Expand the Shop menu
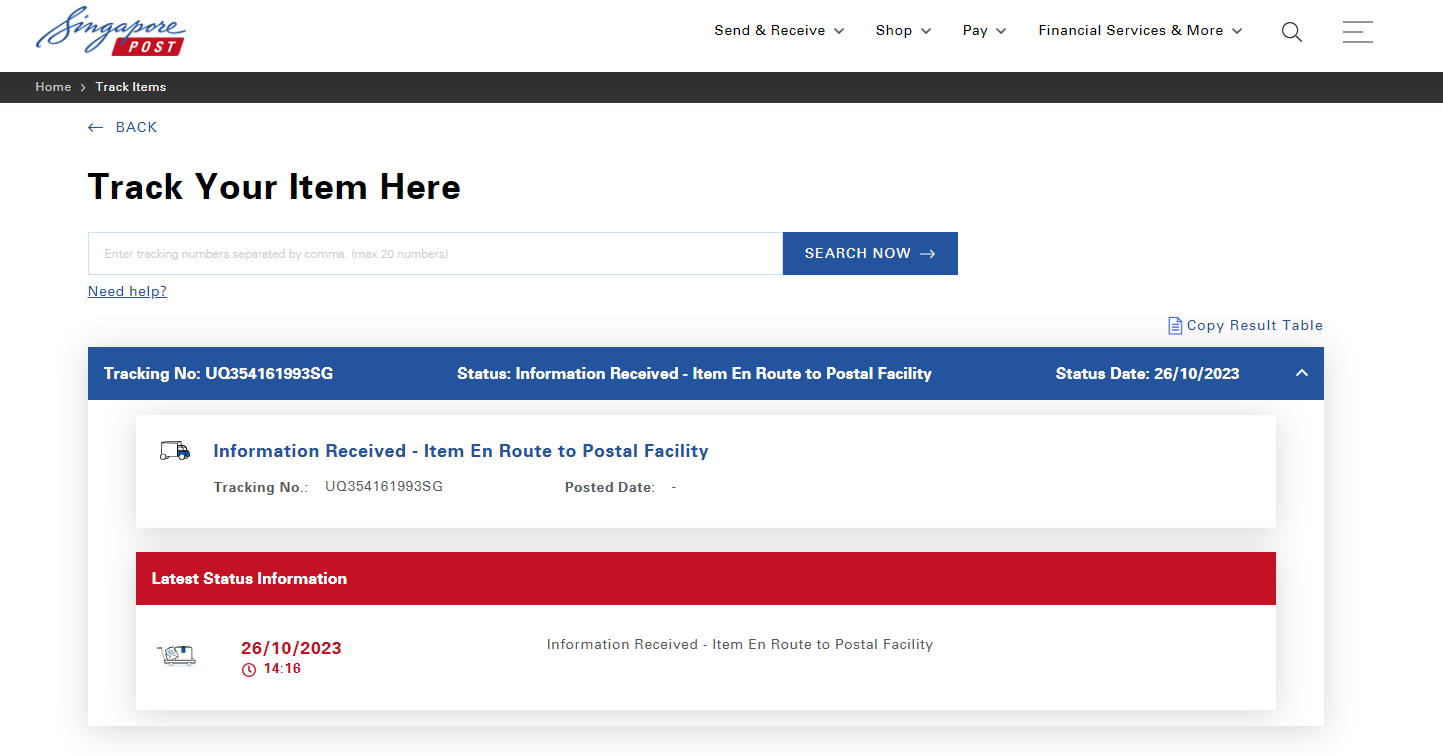 [903, 31]
